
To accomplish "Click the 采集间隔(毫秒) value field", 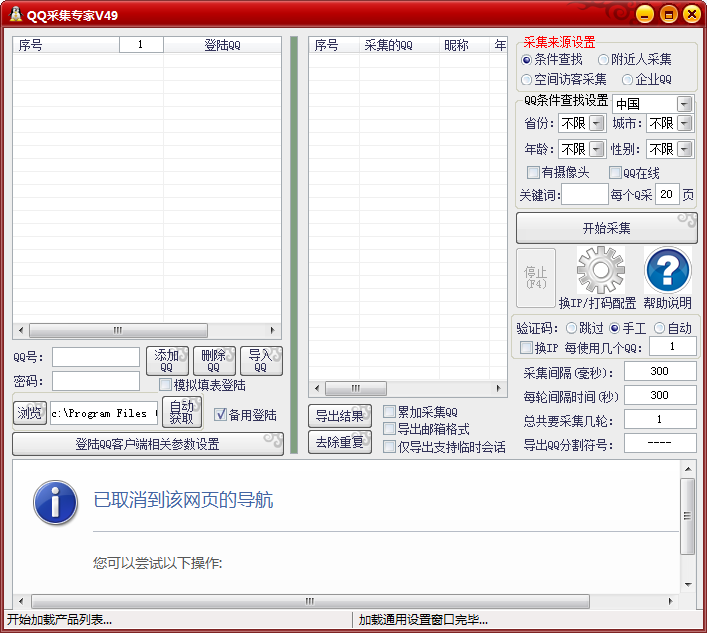I will pos(660,371).
